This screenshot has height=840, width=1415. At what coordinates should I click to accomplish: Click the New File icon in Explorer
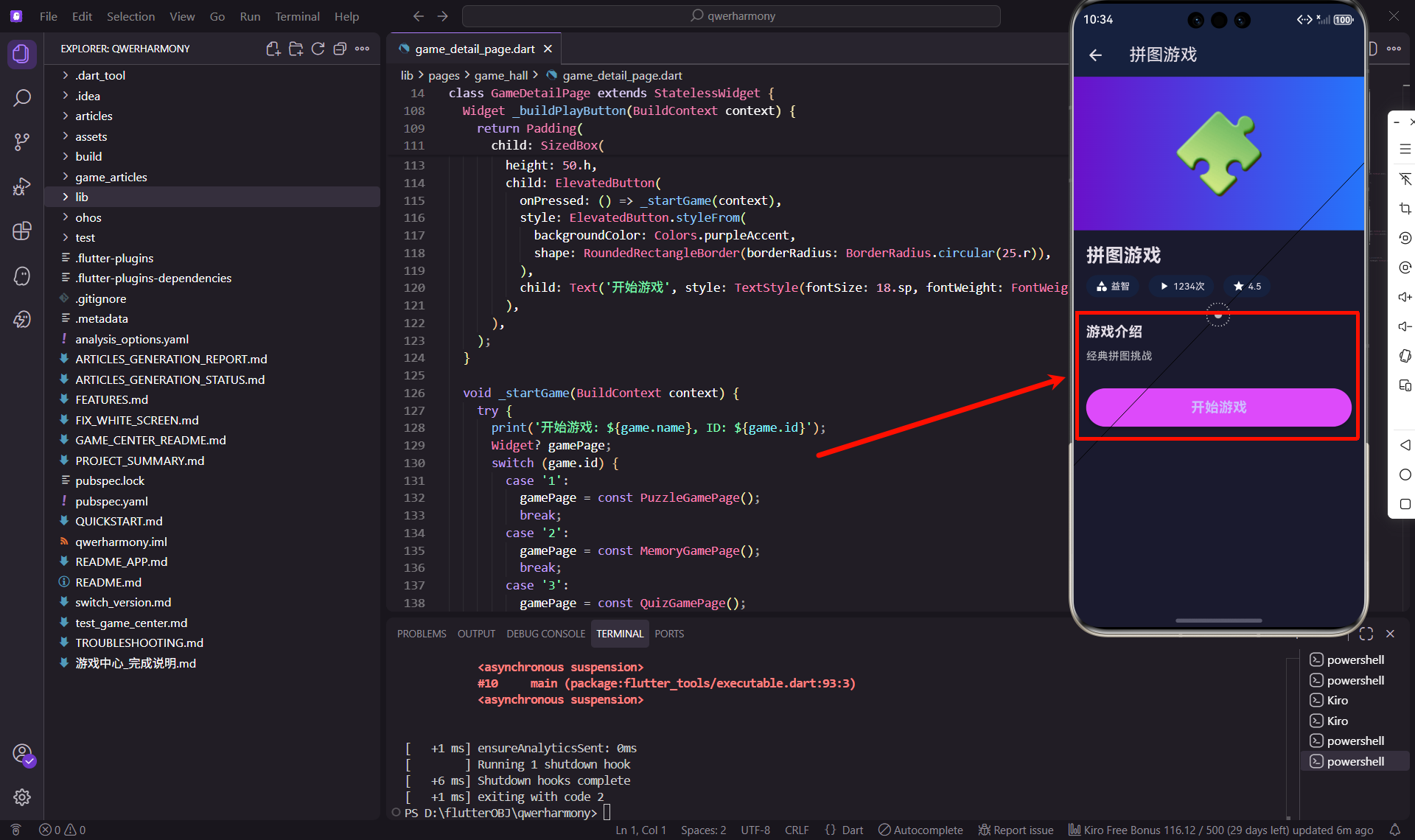(273, 49)
